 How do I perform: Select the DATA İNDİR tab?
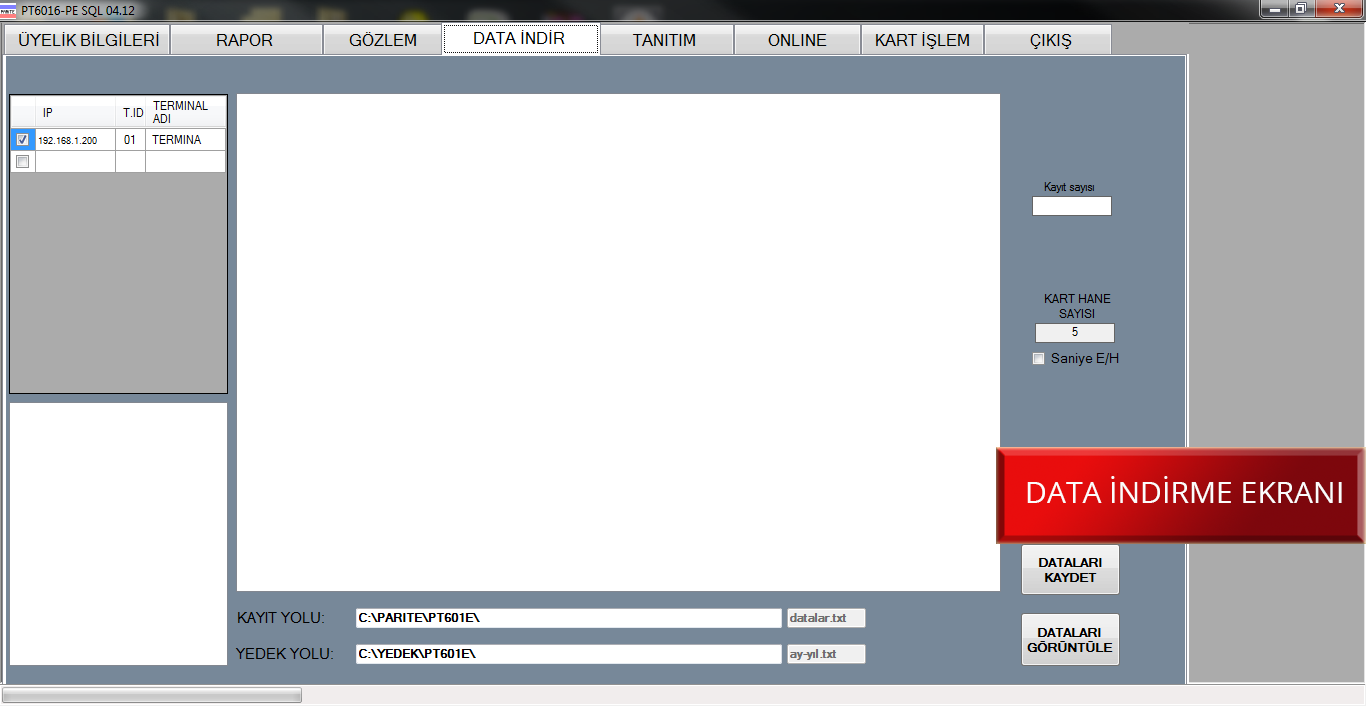tap(520, 39)
